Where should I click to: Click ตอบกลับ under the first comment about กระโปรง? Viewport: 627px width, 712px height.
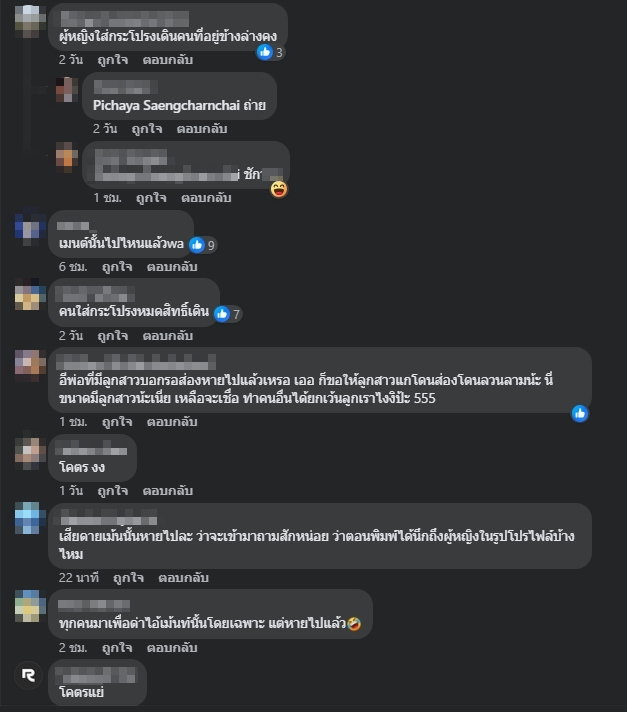coord(168,60)
